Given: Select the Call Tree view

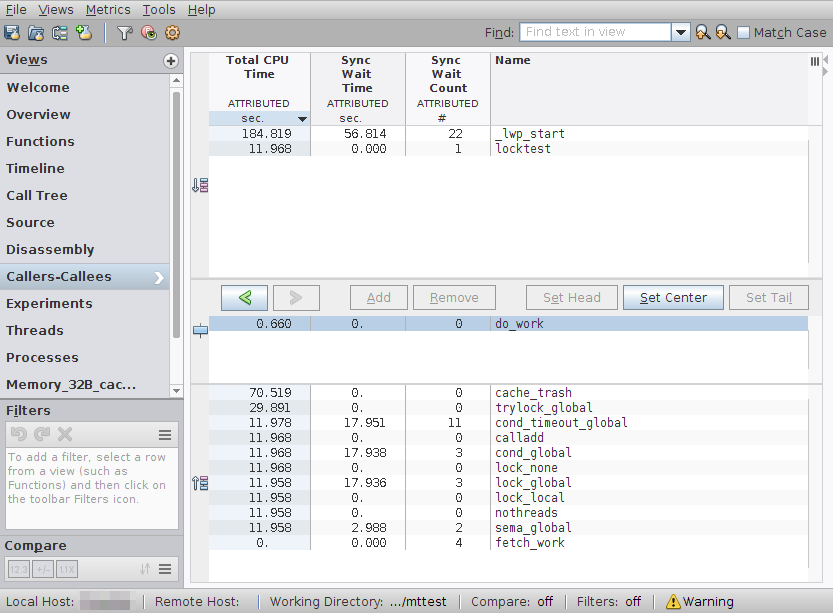Looking at the screenshot, I should coord(37,195).
